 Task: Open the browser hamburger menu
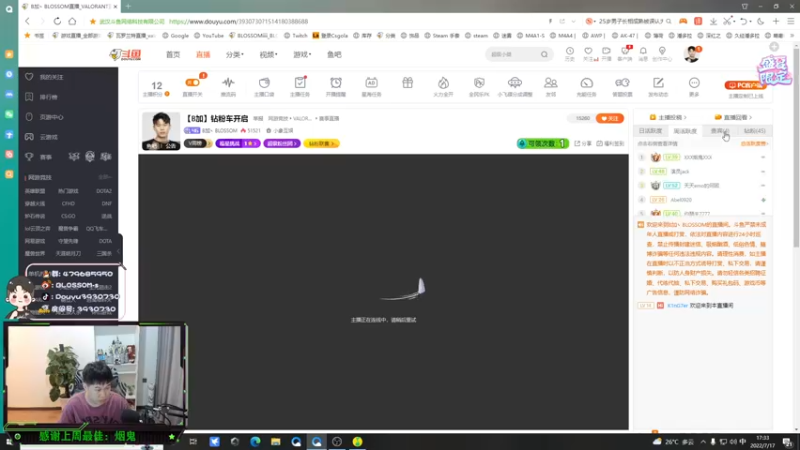(791, 21)
